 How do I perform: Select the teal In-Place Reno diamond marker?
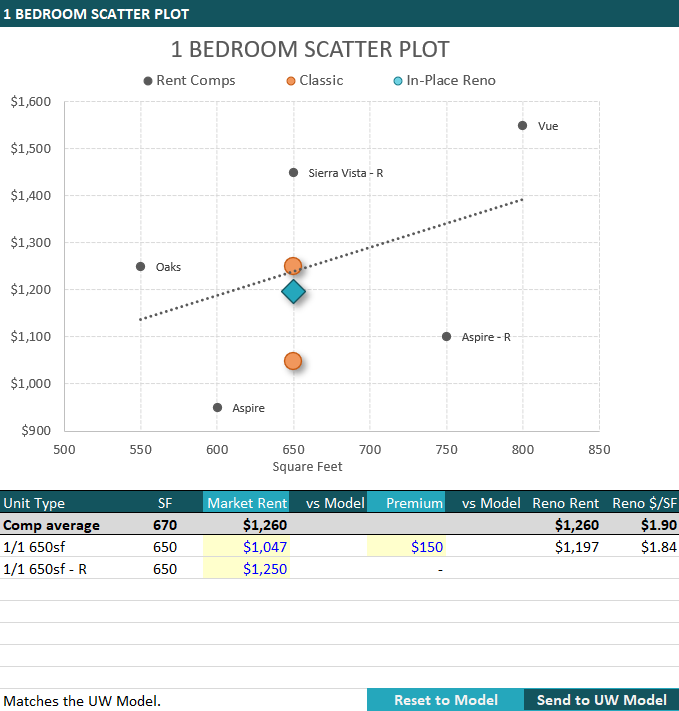293,292
